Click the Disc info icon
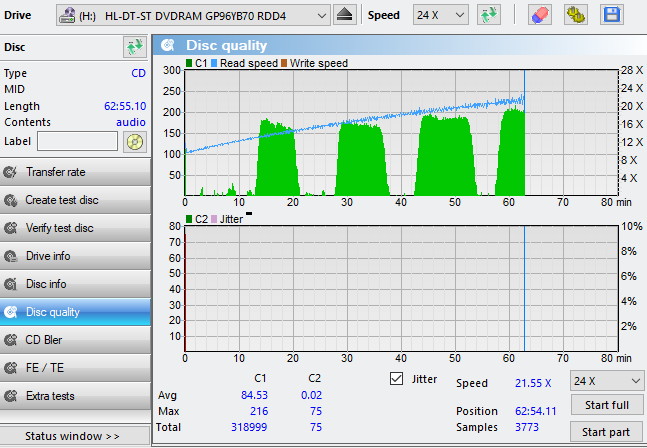The image size is (647, 448). (10, 284)
